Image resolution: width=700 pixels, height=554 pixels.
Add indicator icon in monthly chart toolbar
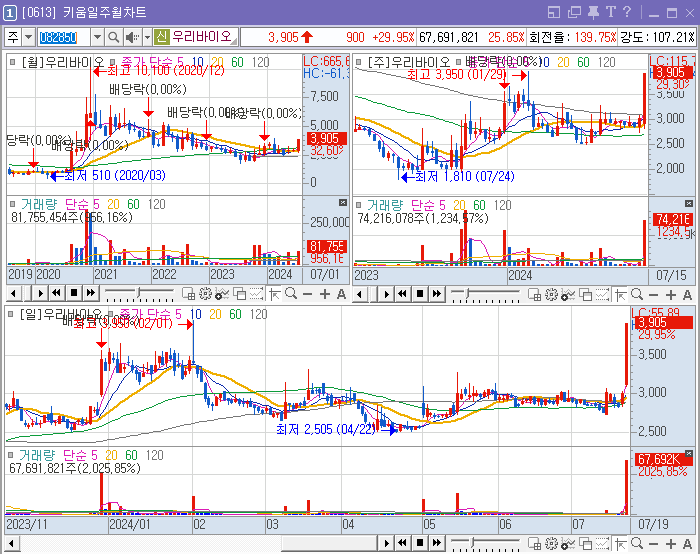222,294
